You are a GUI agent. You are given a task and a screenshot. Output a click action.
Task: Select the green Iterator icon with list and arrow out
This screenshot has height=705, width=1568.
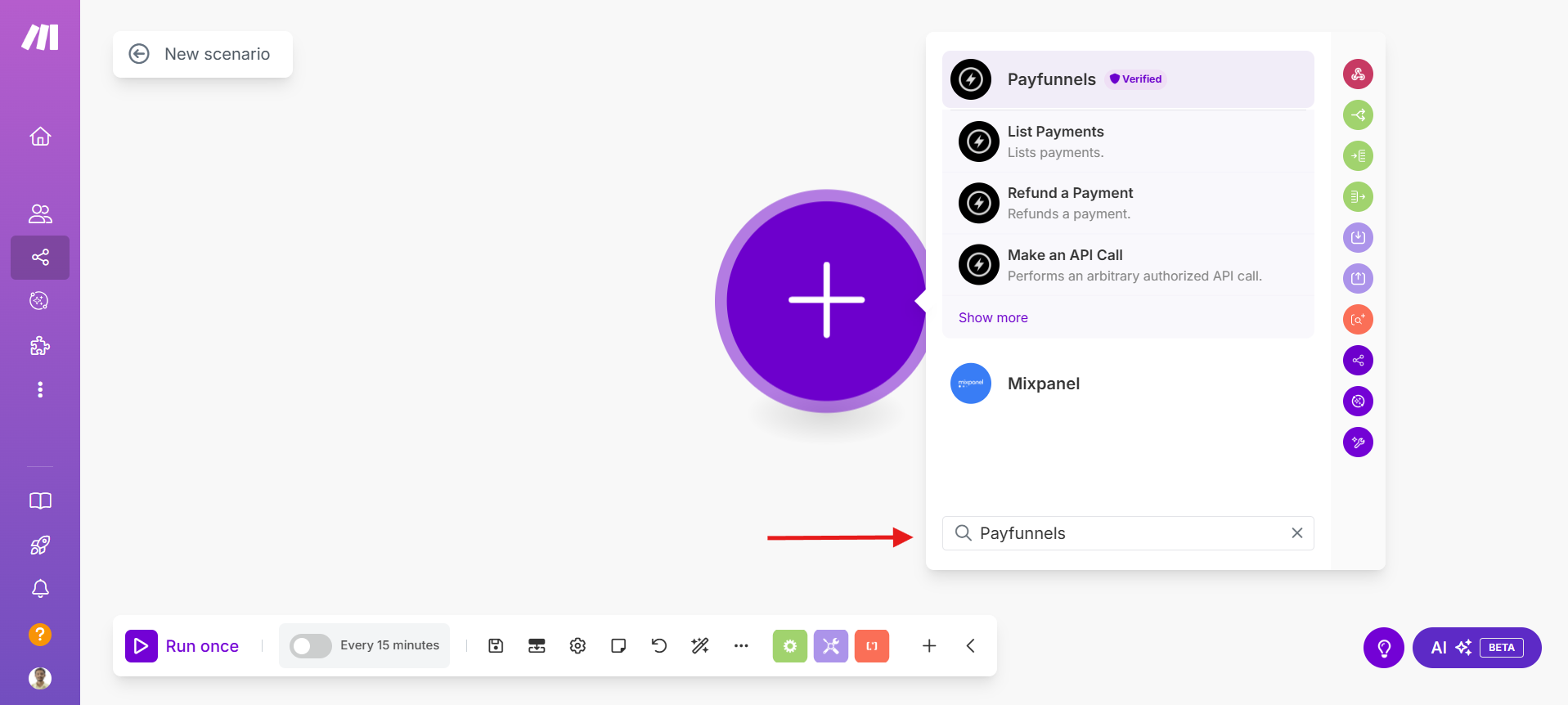pyautogui.click(x=1358, y=197)
